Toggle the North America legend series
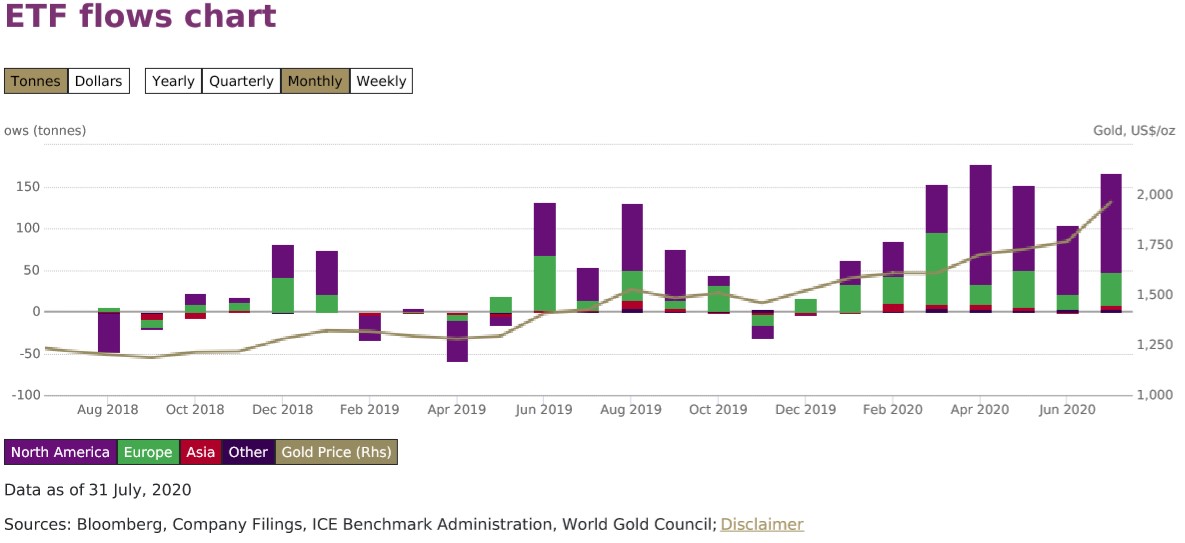The width and height of the screenshot is (1185, 543). tap(60, 452)
